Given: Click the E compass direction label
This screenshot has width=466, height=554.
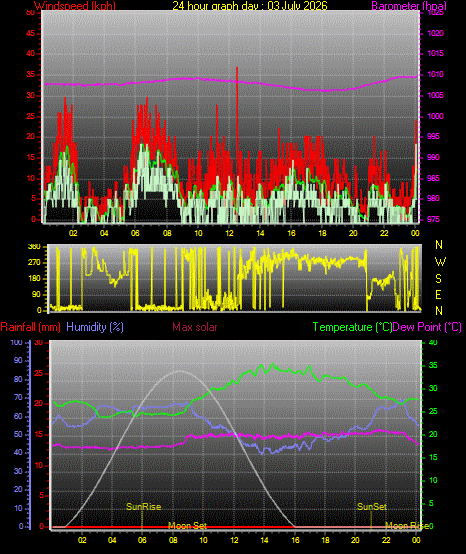Looking at the screenshot, I should point(438,295).
